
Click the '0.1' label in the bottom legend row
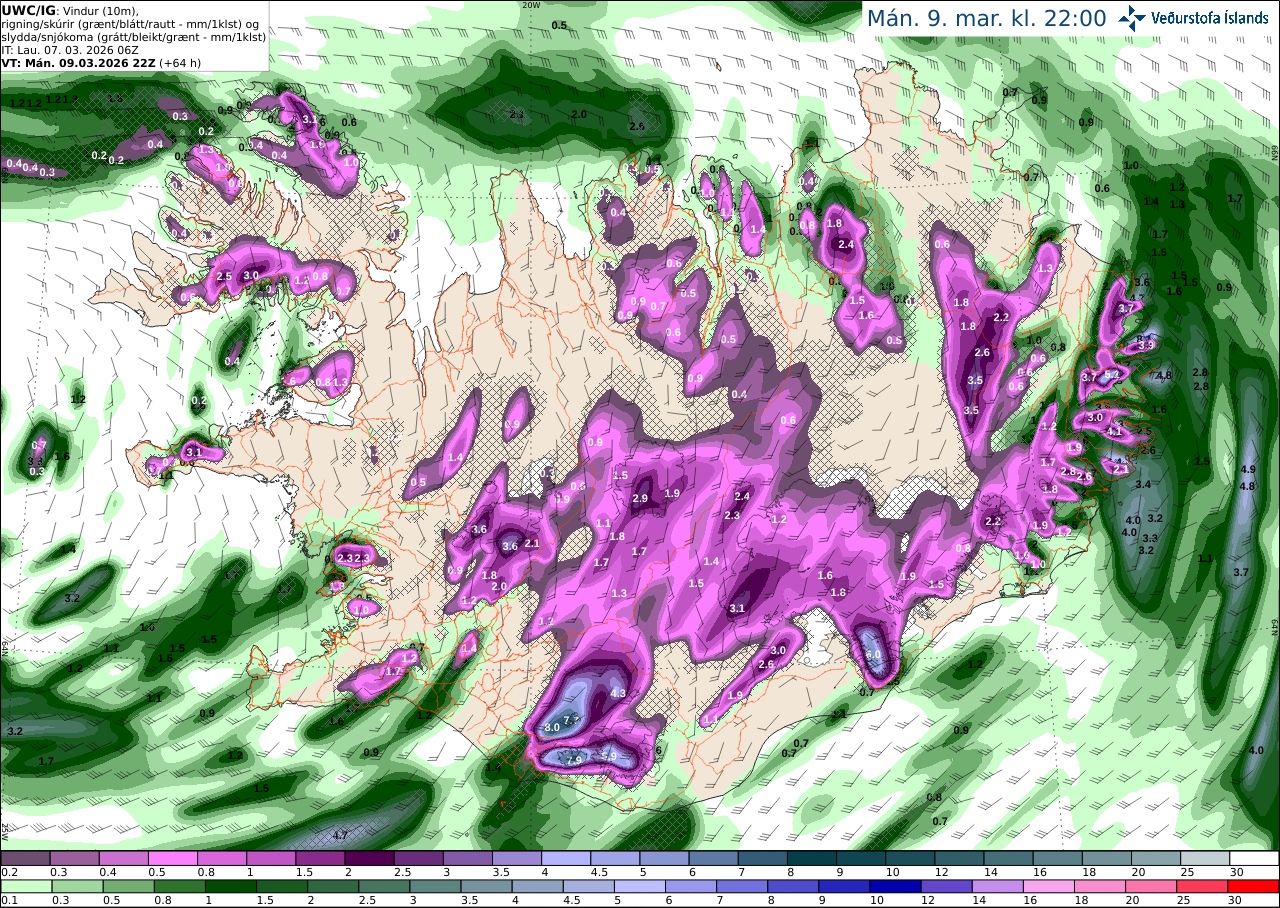(x=9, y=900)
